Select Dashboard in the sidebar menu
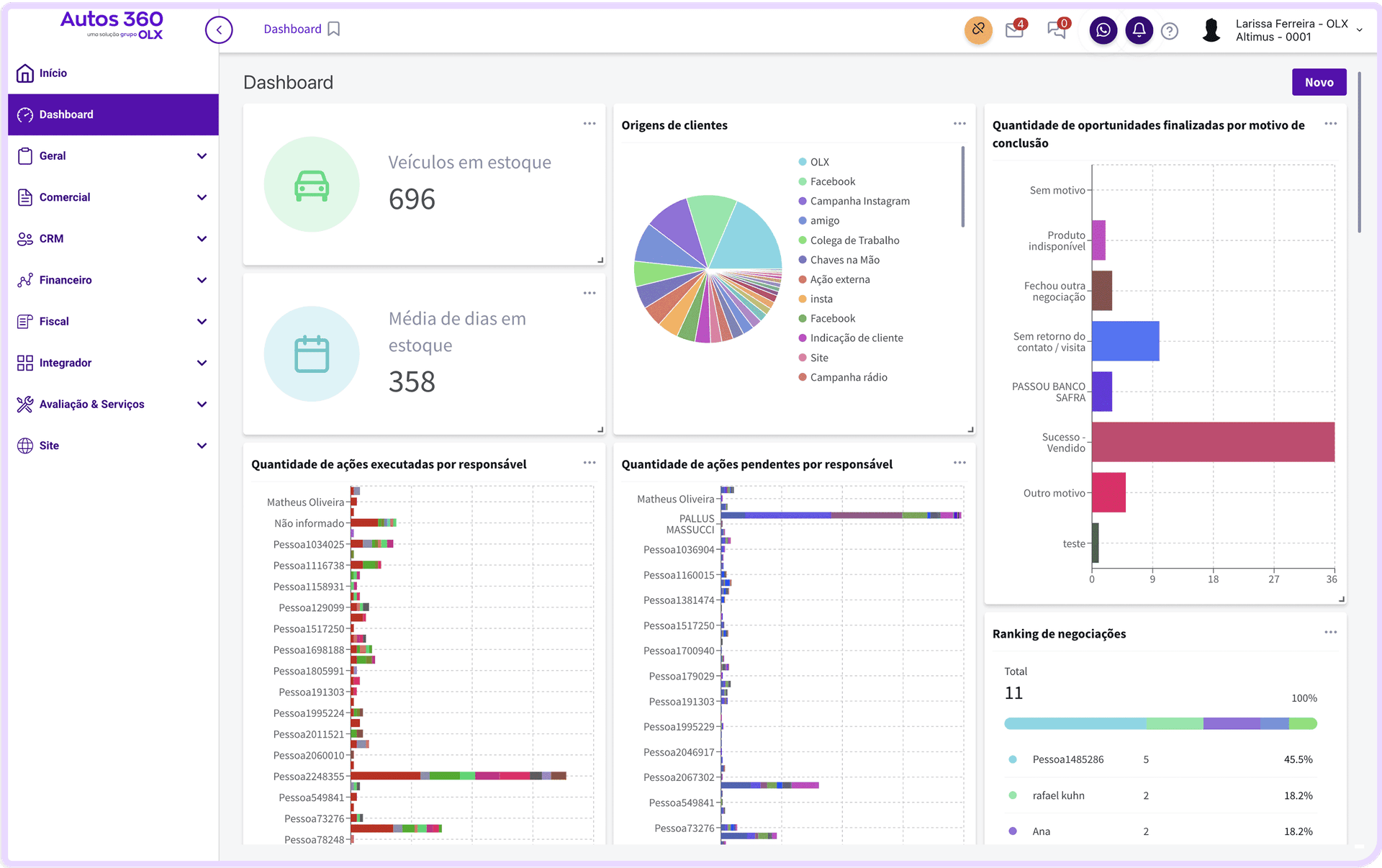The height and width of the screenshot is (868, 1382). click(66, 114)
